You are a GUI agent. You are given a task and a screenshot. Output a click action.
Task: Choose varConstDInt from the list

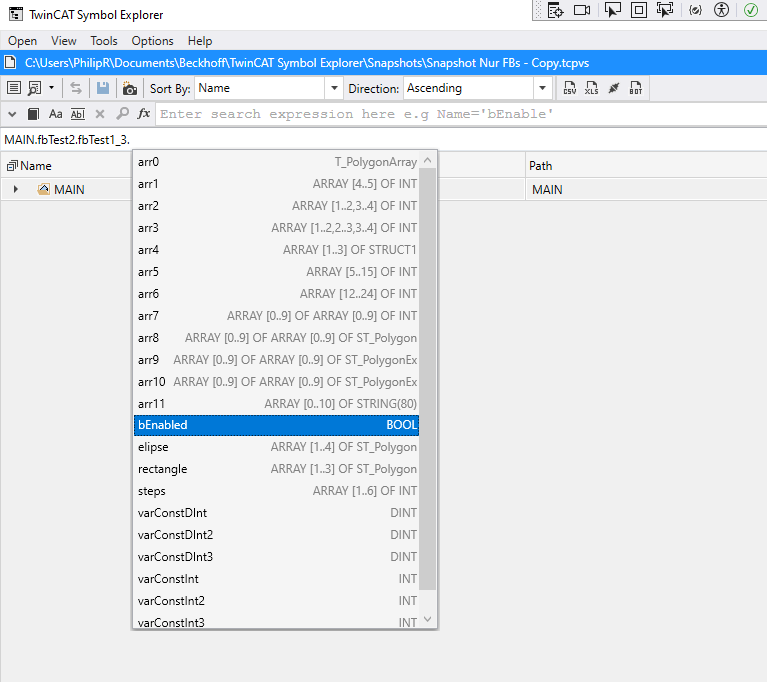pos(277,513)
